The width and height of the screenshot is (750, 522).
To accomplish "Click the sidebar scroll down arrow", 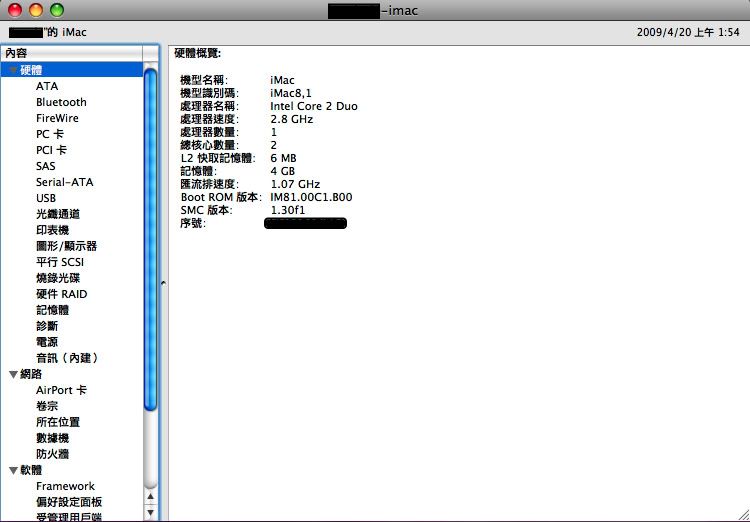I will point(150,513).
